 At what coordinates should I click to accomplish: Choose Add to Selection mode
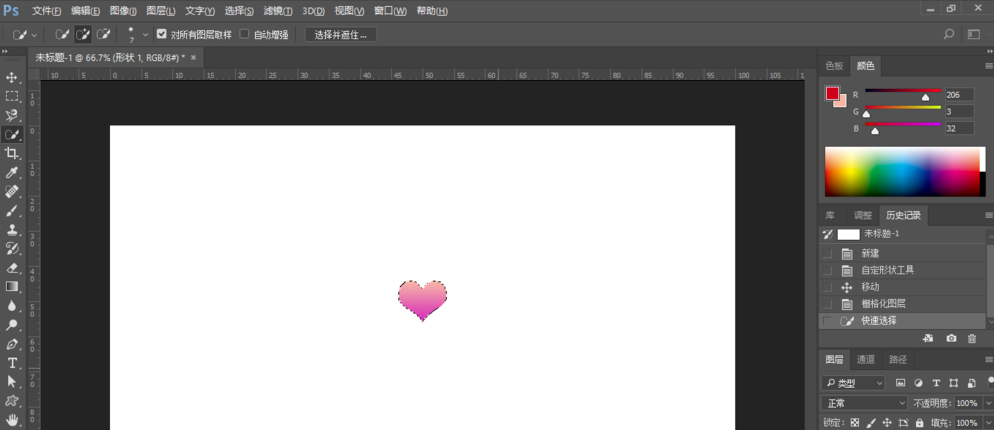tap(82, 34)
